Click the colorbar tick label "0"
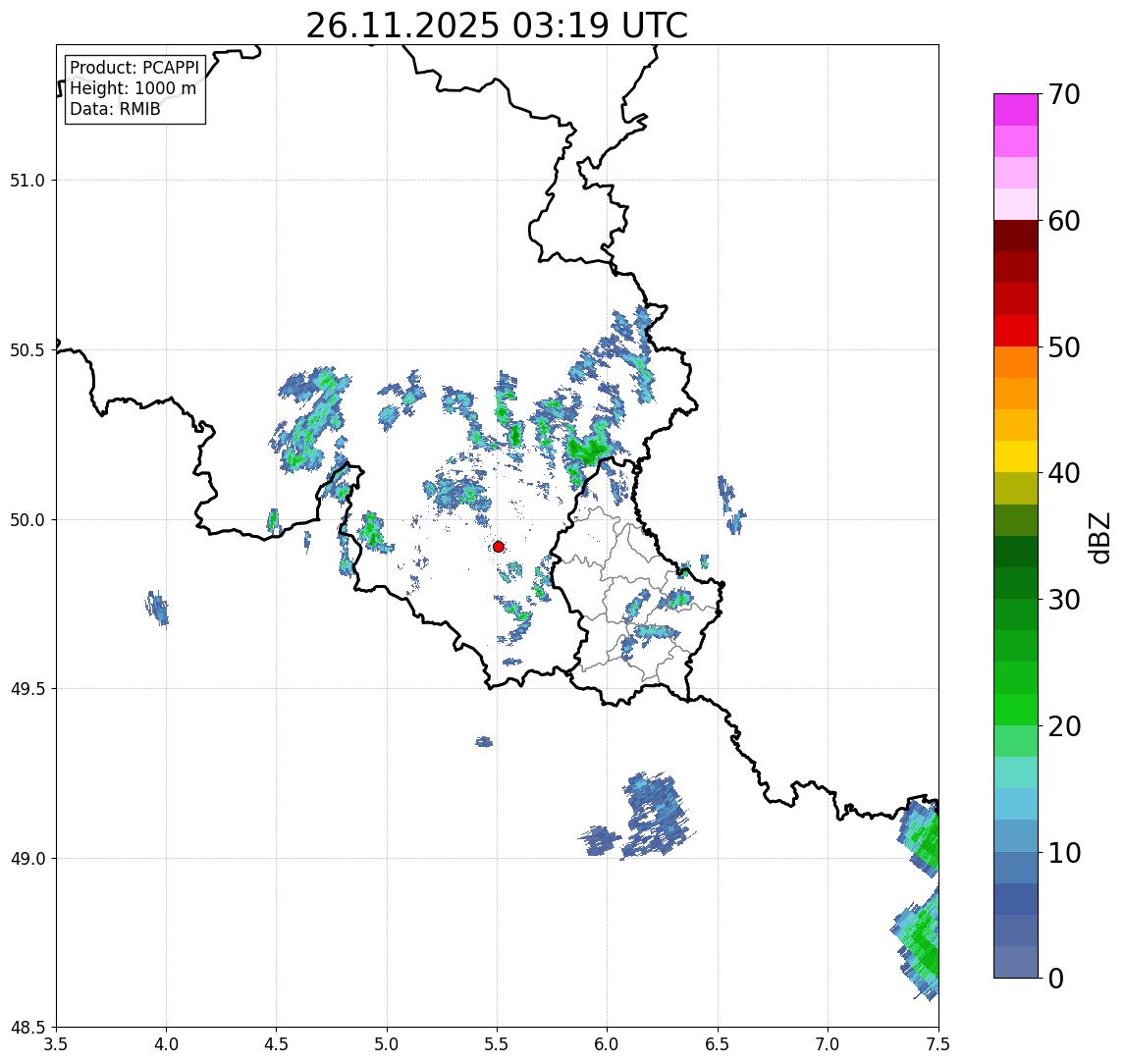Viewport: 1124px width, 1064px height. tap(1056, 978)
